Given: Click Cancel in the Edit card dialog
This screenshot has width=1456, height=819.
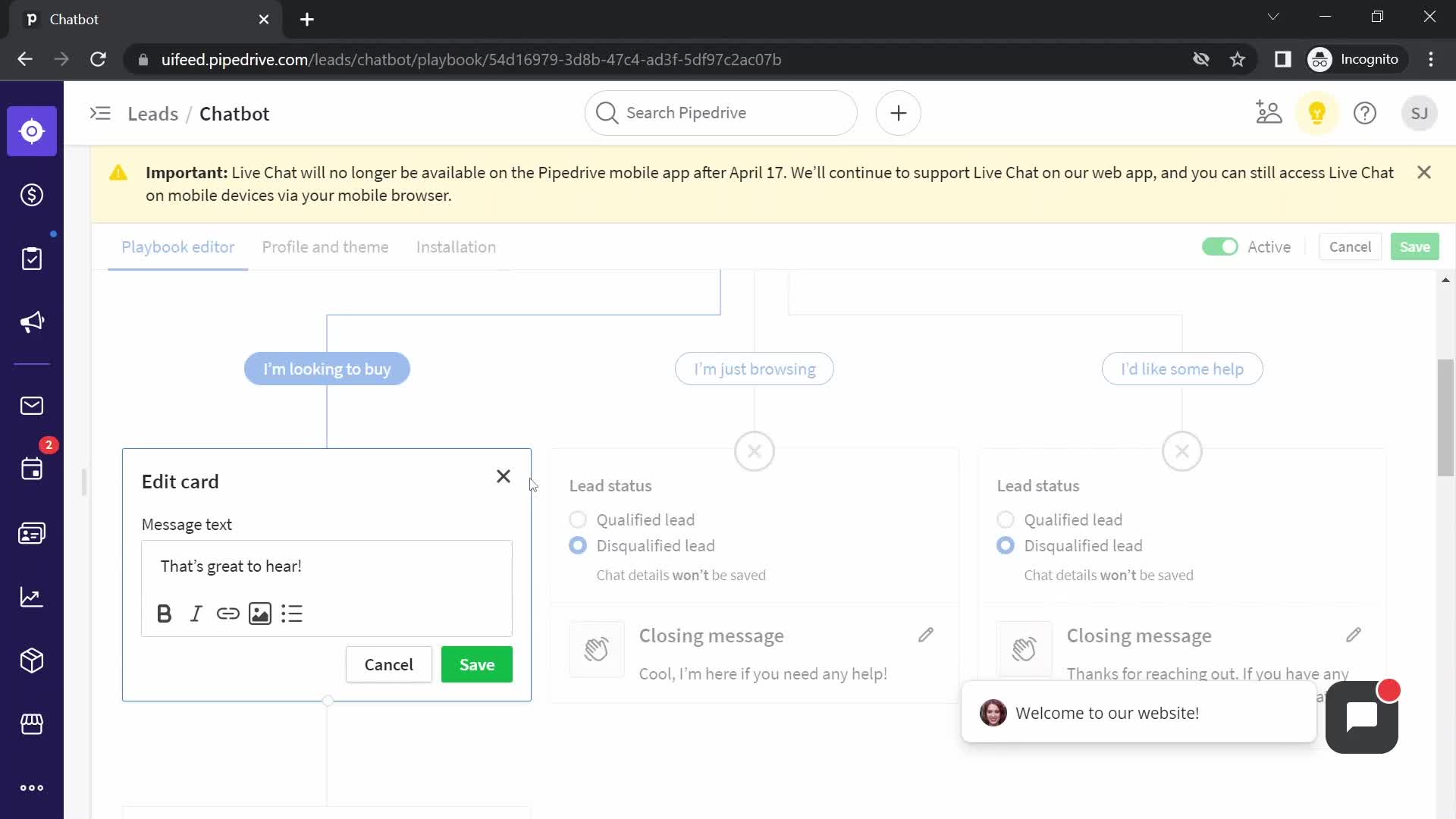Looking at the screenshot, I should click(x=389, y=665).
